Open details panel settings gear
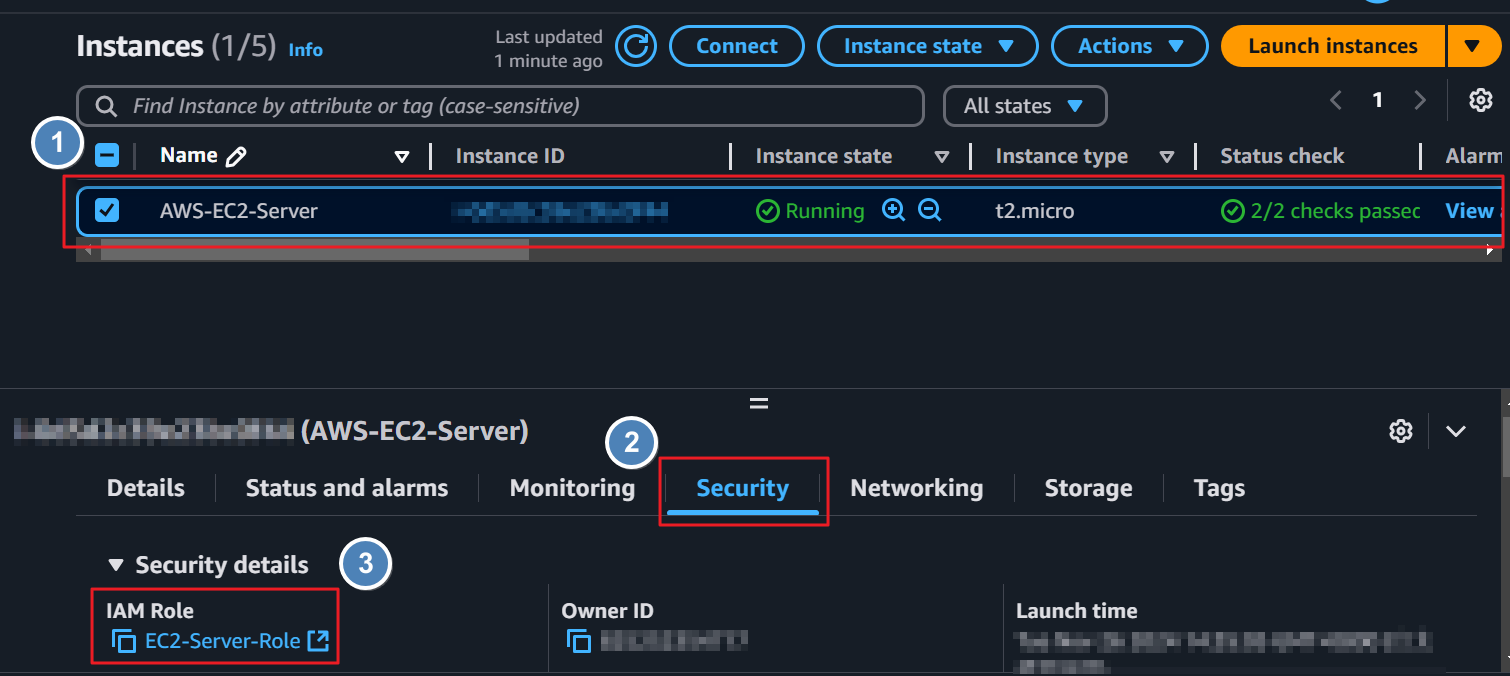 (1401, 431)
